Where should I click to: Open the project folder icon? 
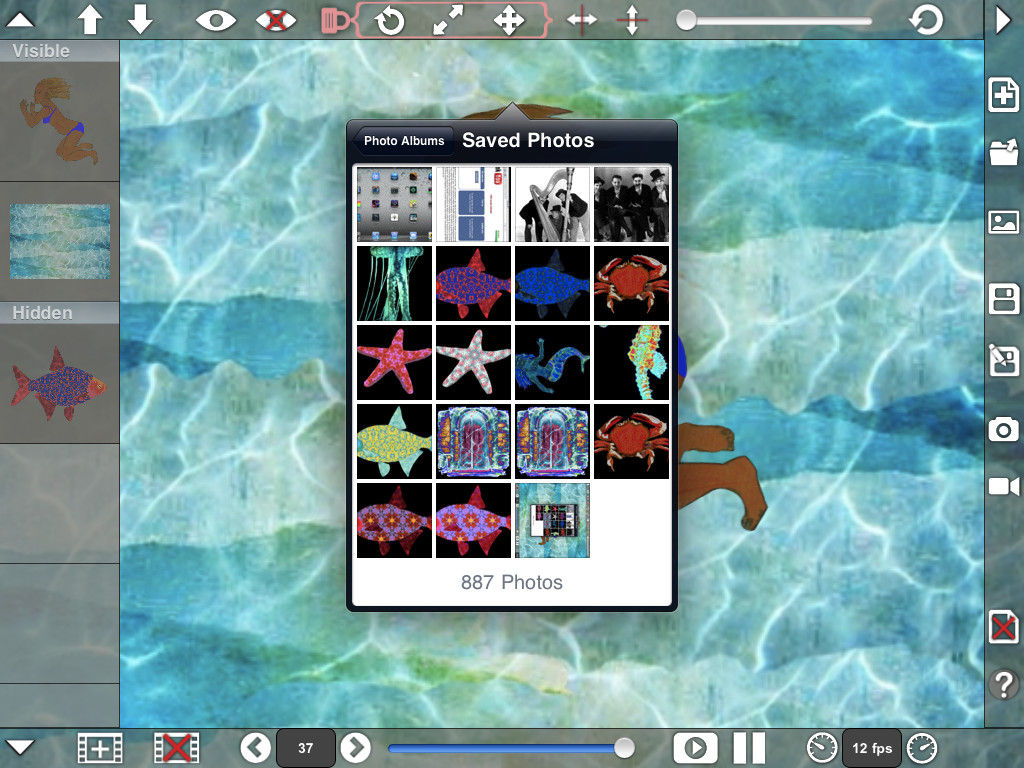[x=1003, y=153]
